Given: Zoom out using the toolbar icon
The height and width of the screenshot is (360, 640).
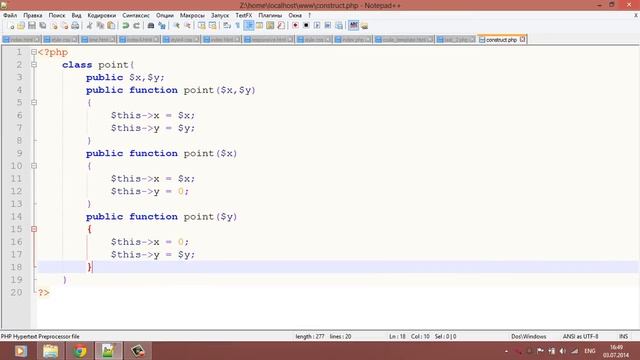Looking at the screenshot, I should [187, 26].
